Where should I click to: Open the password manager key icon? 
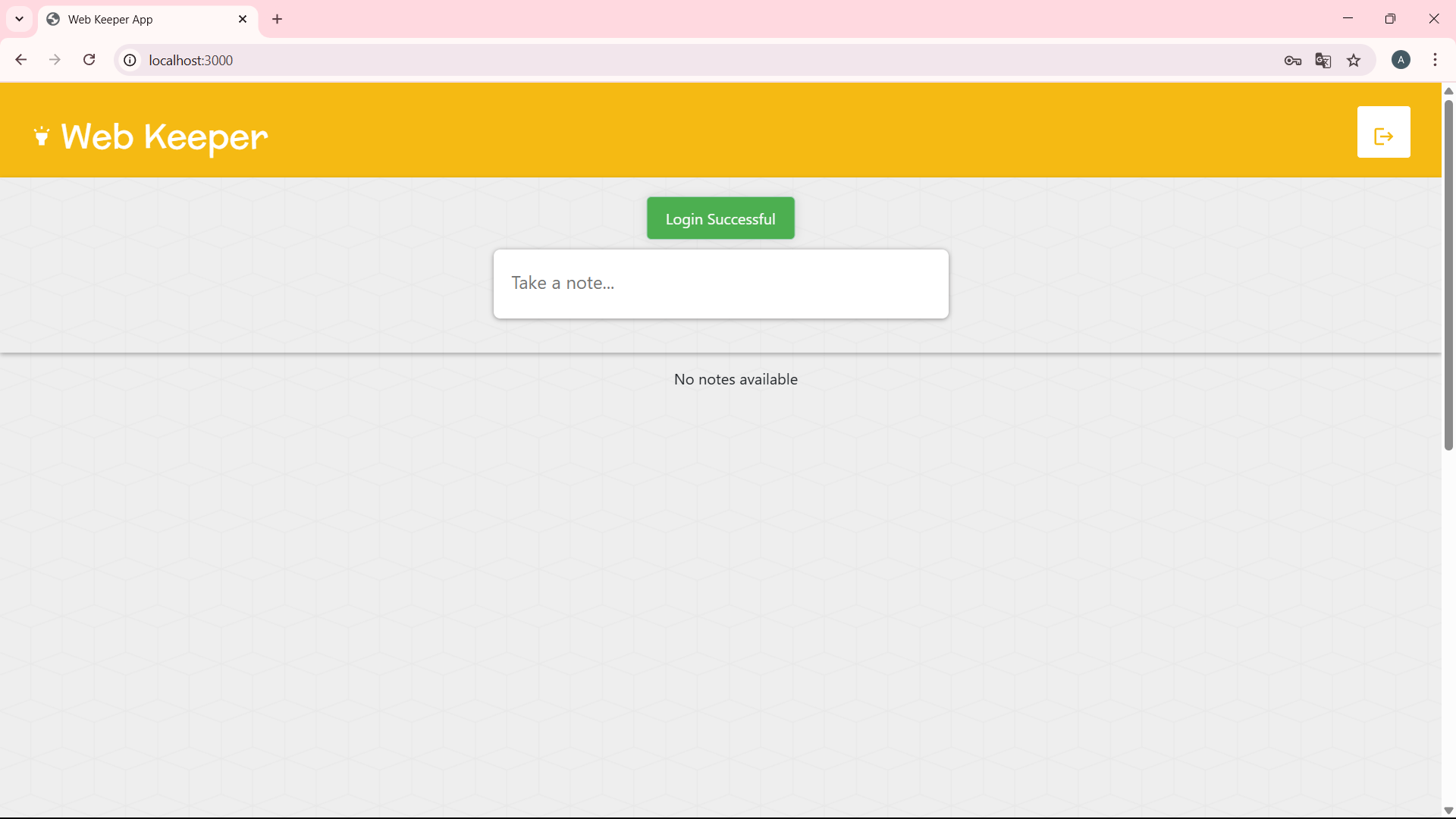tap(1293, 61)
